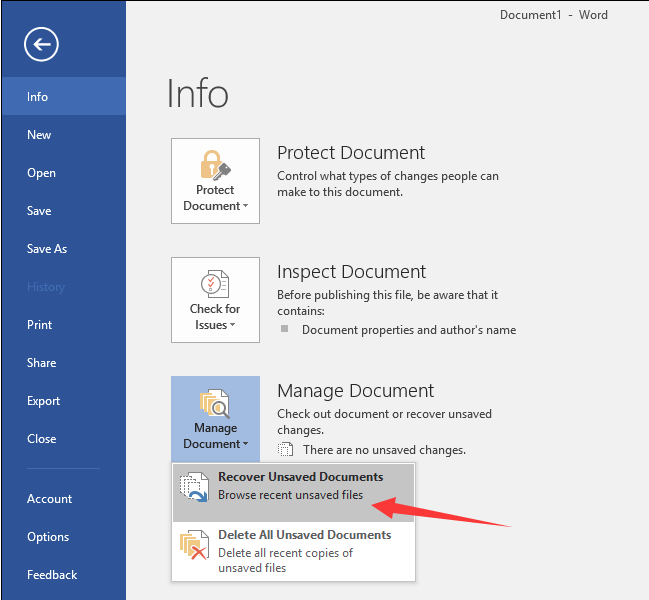Click the Recover Unsaved Documents icon

pos(193,487)
